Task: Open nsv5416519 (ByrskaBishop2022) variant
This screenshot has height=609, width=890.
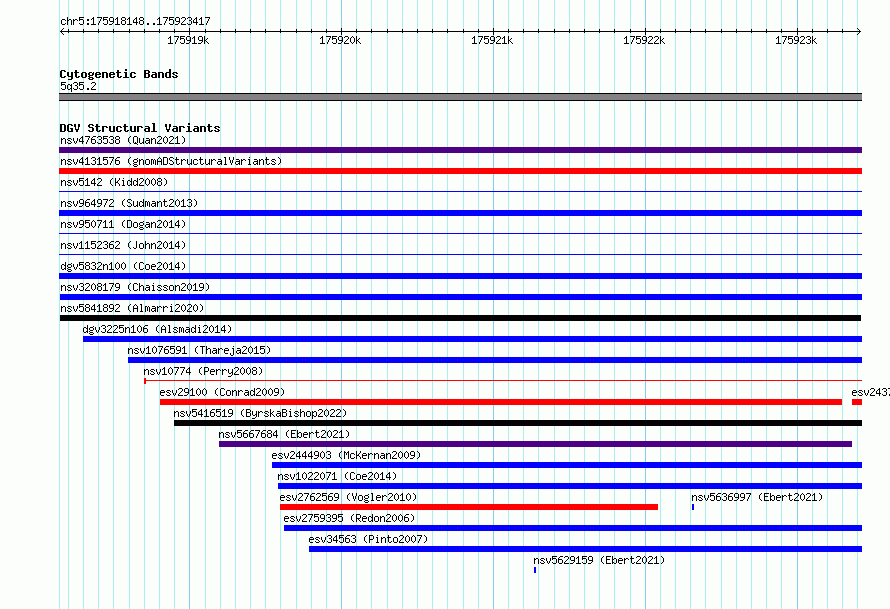Action: pyautogui.click(x=260, y=413)
